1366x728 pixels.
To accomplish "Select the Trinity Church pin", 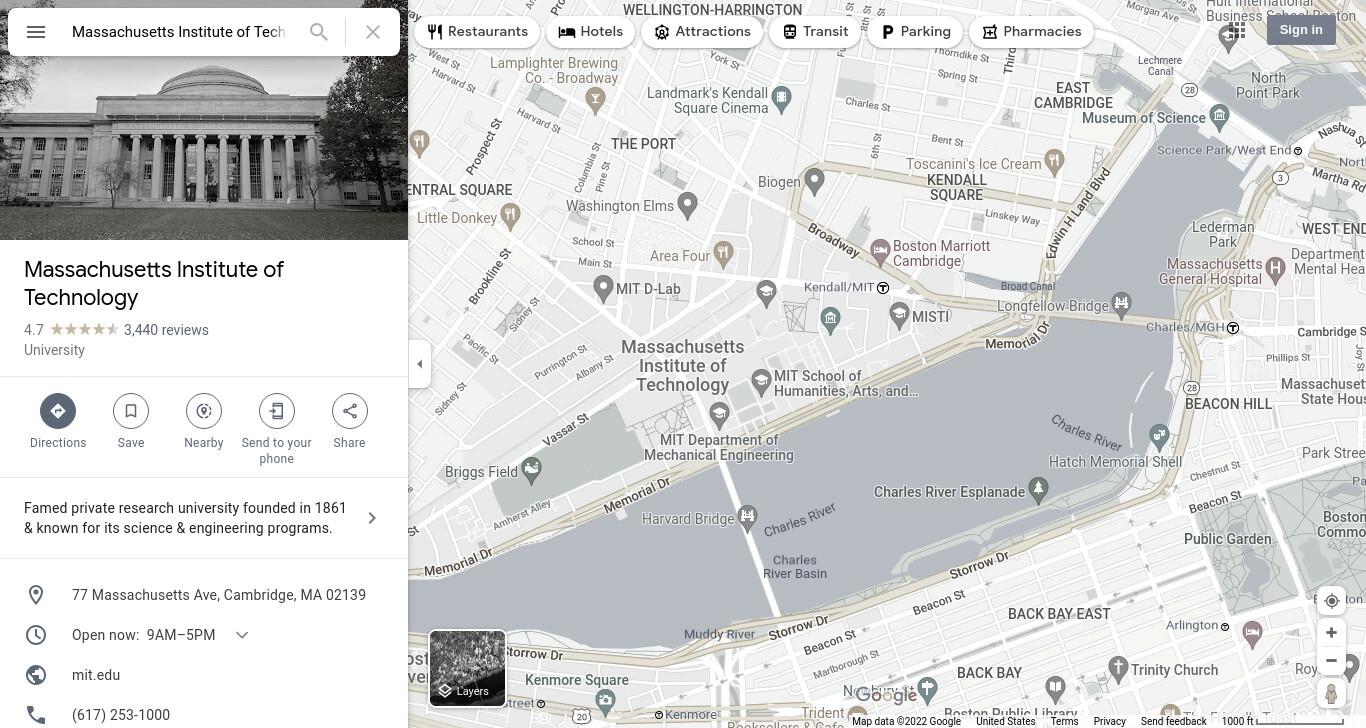I will [1117, 669].
